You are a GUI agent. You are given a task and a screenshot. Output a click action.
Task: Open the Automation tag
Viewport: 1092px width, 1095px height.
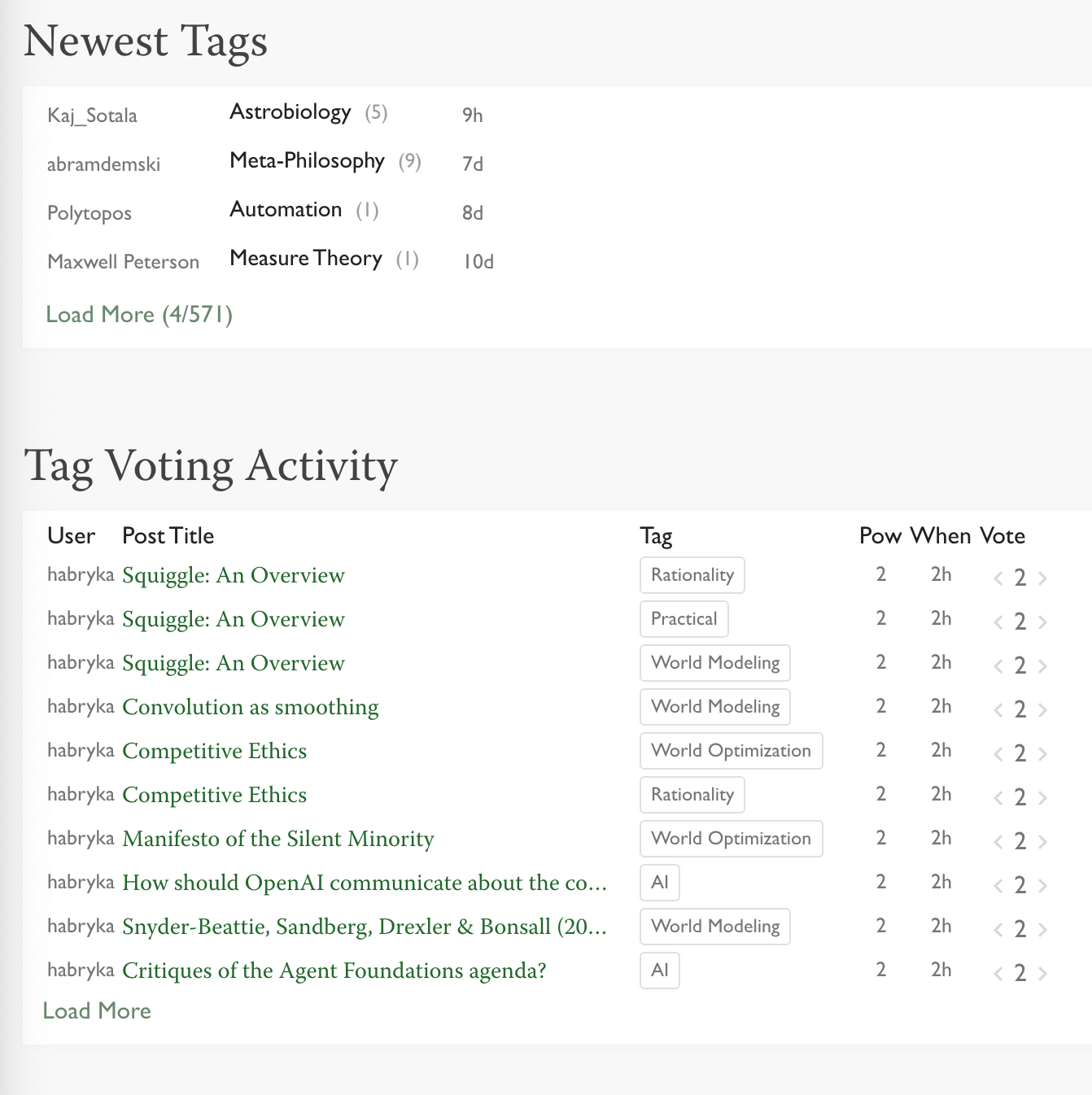coord(286,210)
